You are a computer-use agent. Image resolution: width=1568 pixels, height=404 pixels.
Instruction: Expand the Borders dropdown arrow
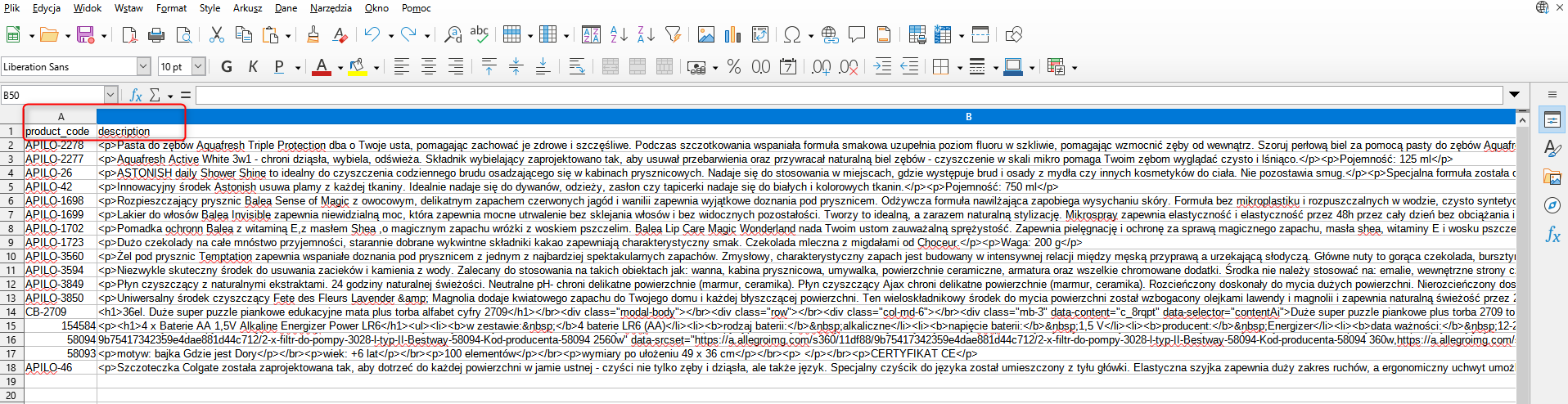(x=959, y=68)
